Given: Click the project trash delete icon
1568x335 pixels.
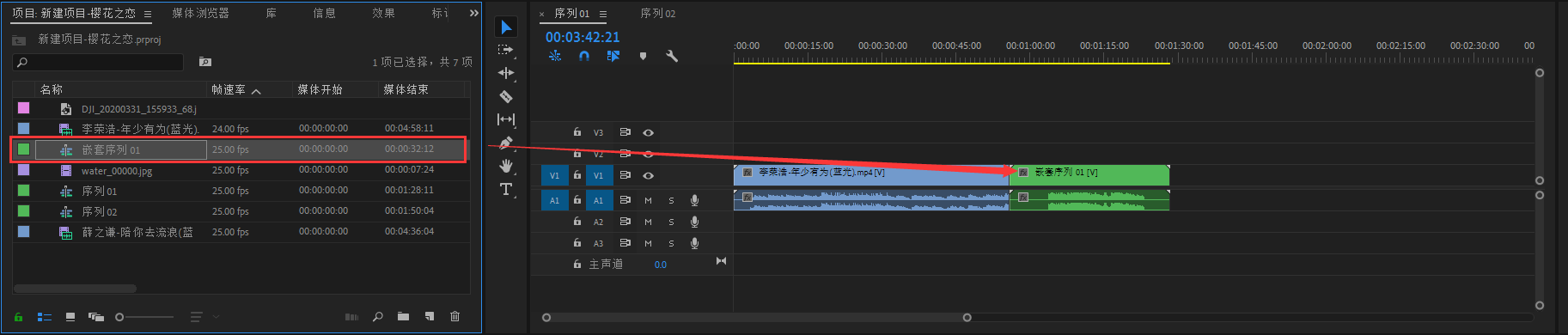Looking at the screenshot, I should coord(455,317).
